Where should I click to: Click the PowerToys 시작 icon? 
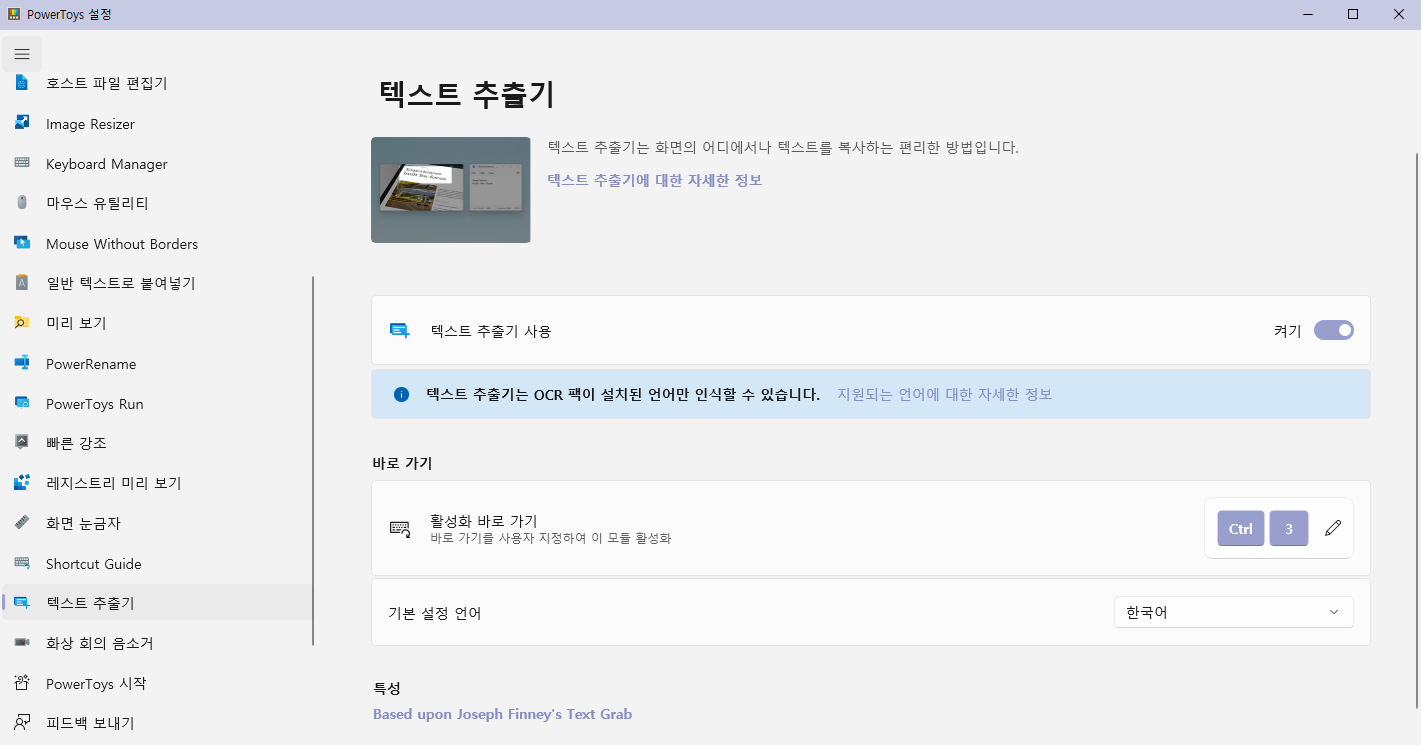(22, 684)
